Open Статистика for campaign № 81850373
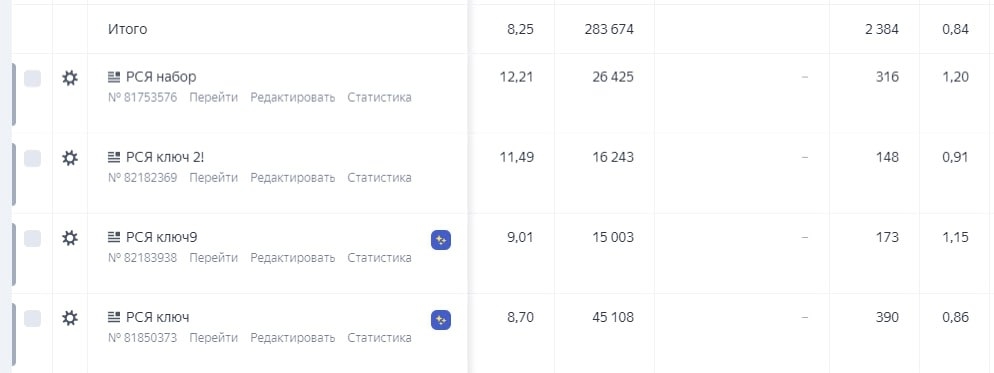Screen dimensions: 994x373 coord(379,337)
